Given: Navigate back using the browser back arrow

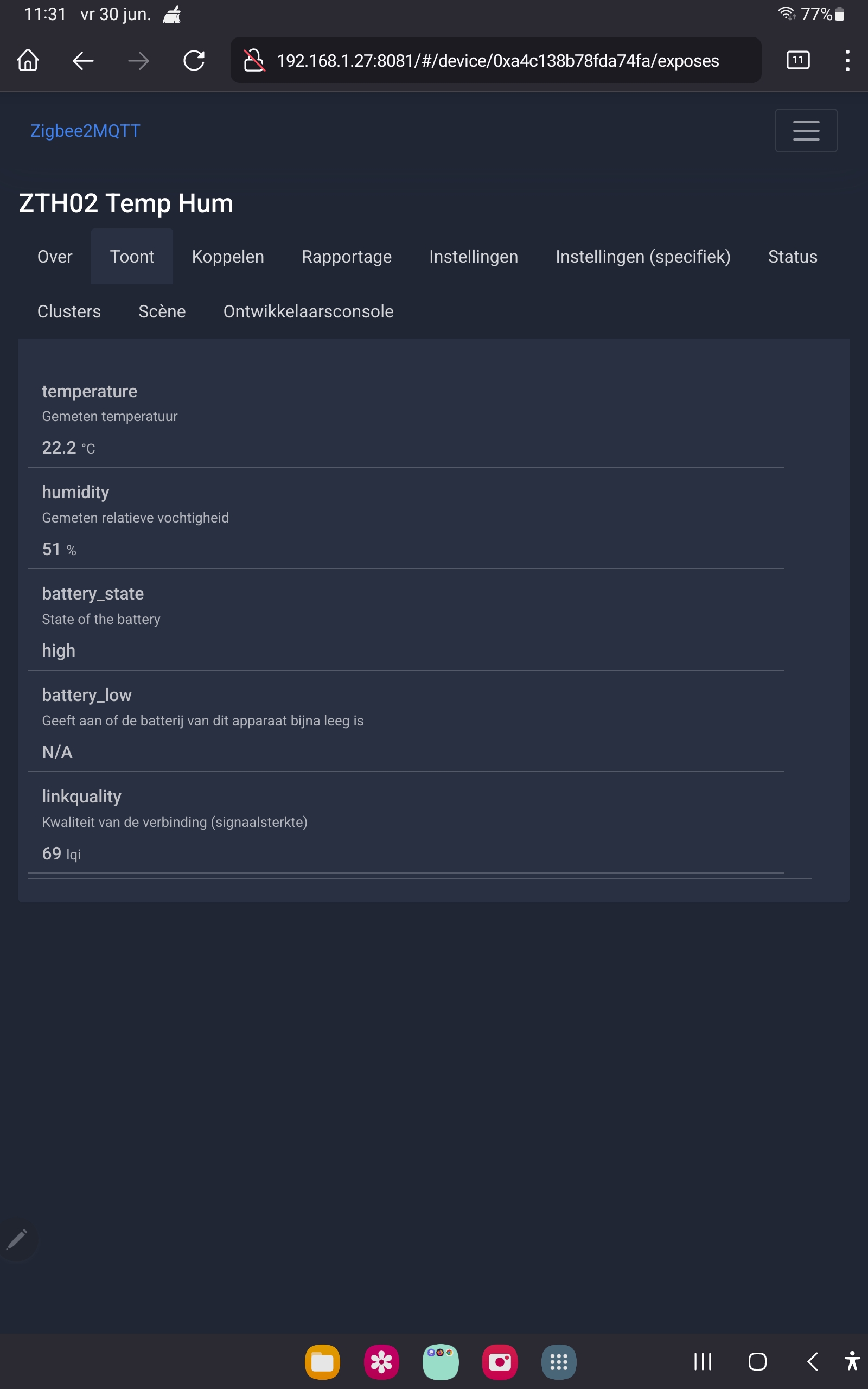Looking at the screenshot, I should 82,60.
